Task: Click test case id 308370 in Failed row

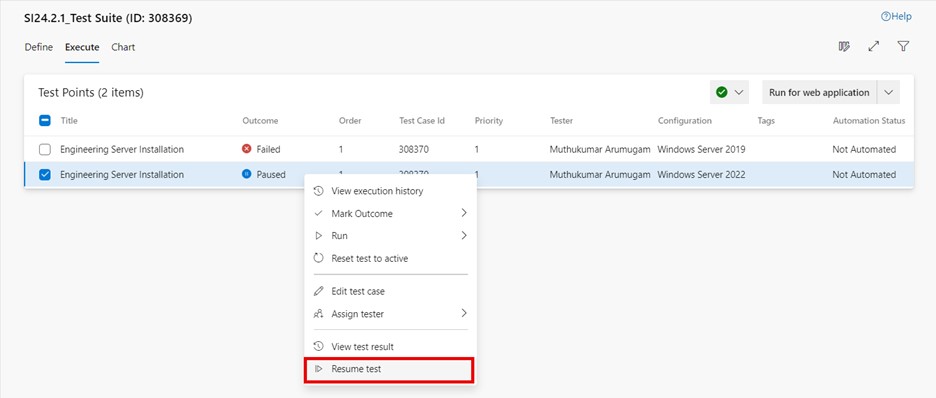Action: tap(414, 150)
